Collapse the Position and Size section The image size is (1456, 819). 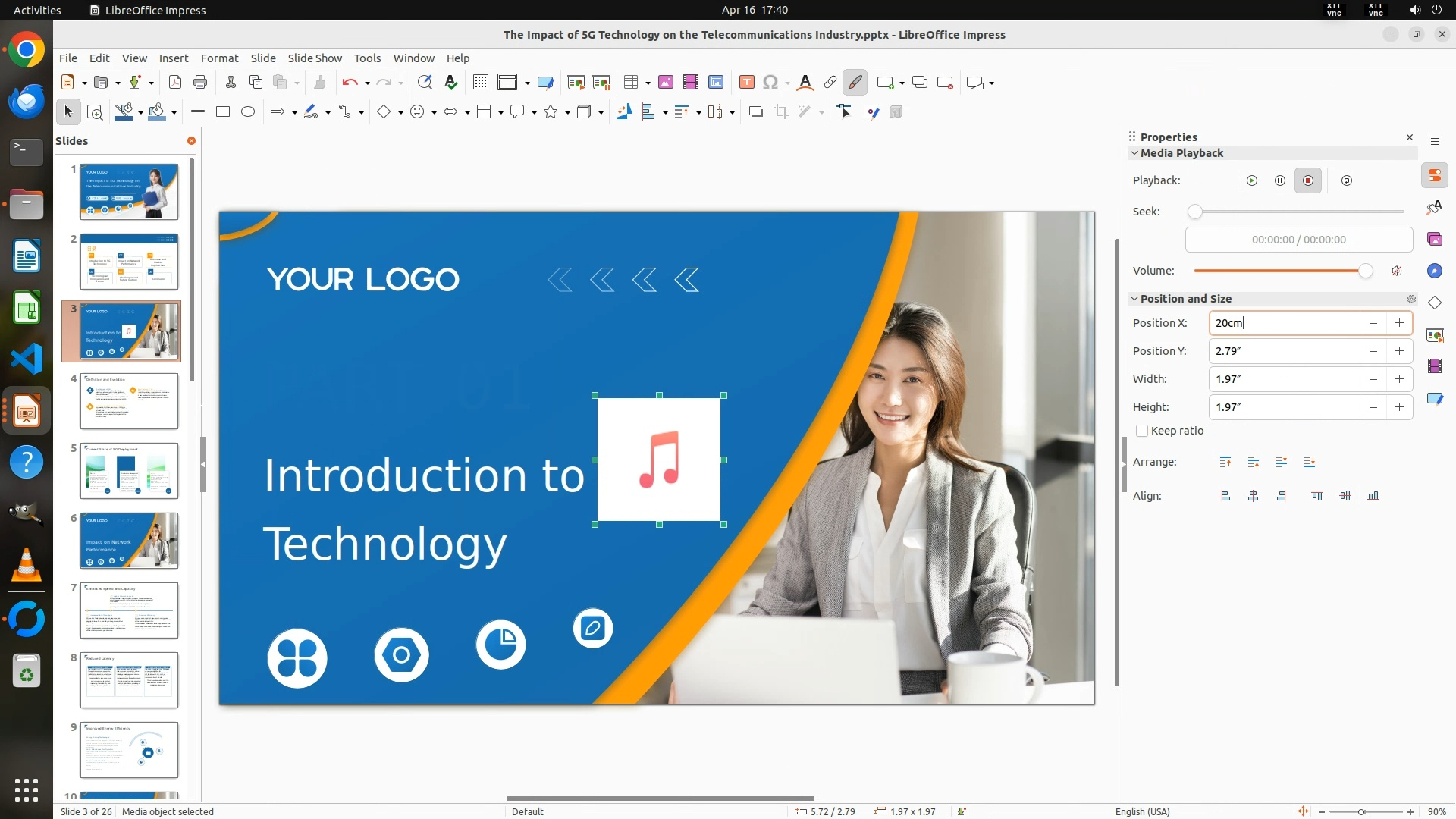1134,299
